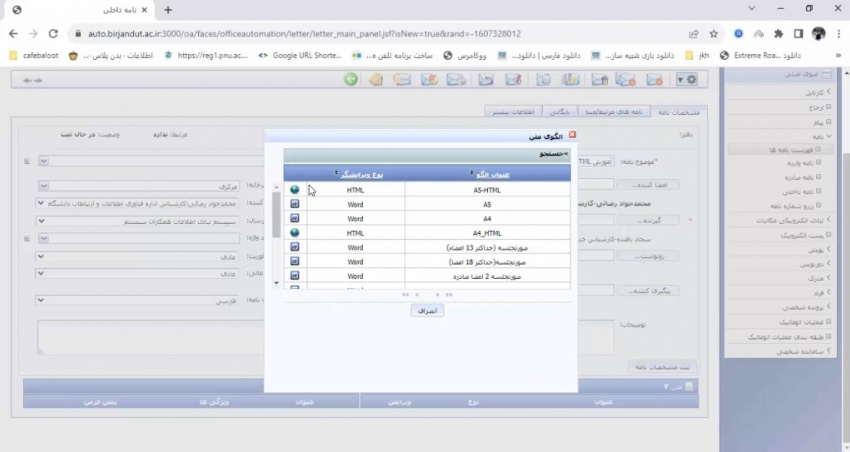Switch to the اطلاعات بیشتر tab
This screenshot has width=850, height=452.
[513, 112]
